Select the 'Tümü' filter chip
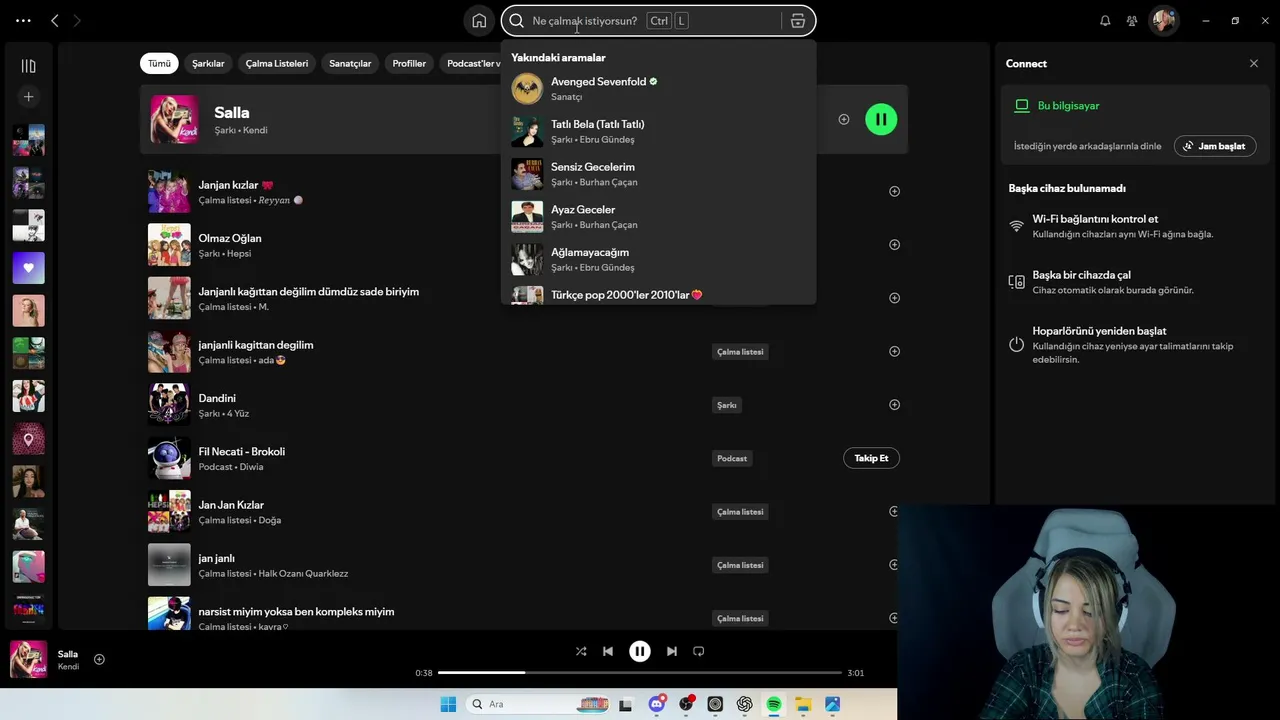 tap(159, 63)
